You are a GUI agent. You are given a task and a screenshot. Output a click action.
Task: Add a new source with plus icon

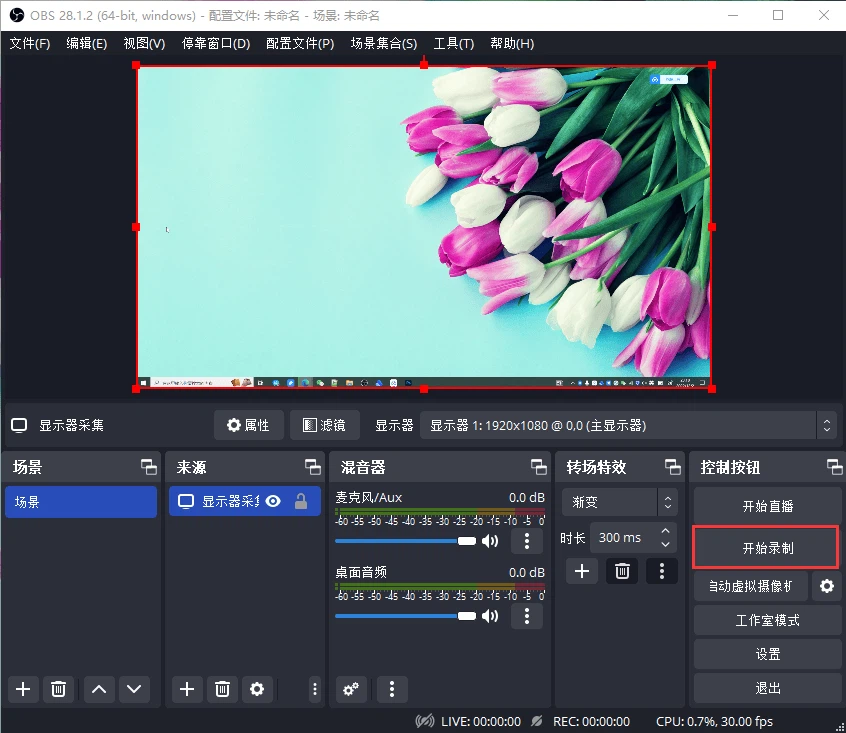point(187,689)
